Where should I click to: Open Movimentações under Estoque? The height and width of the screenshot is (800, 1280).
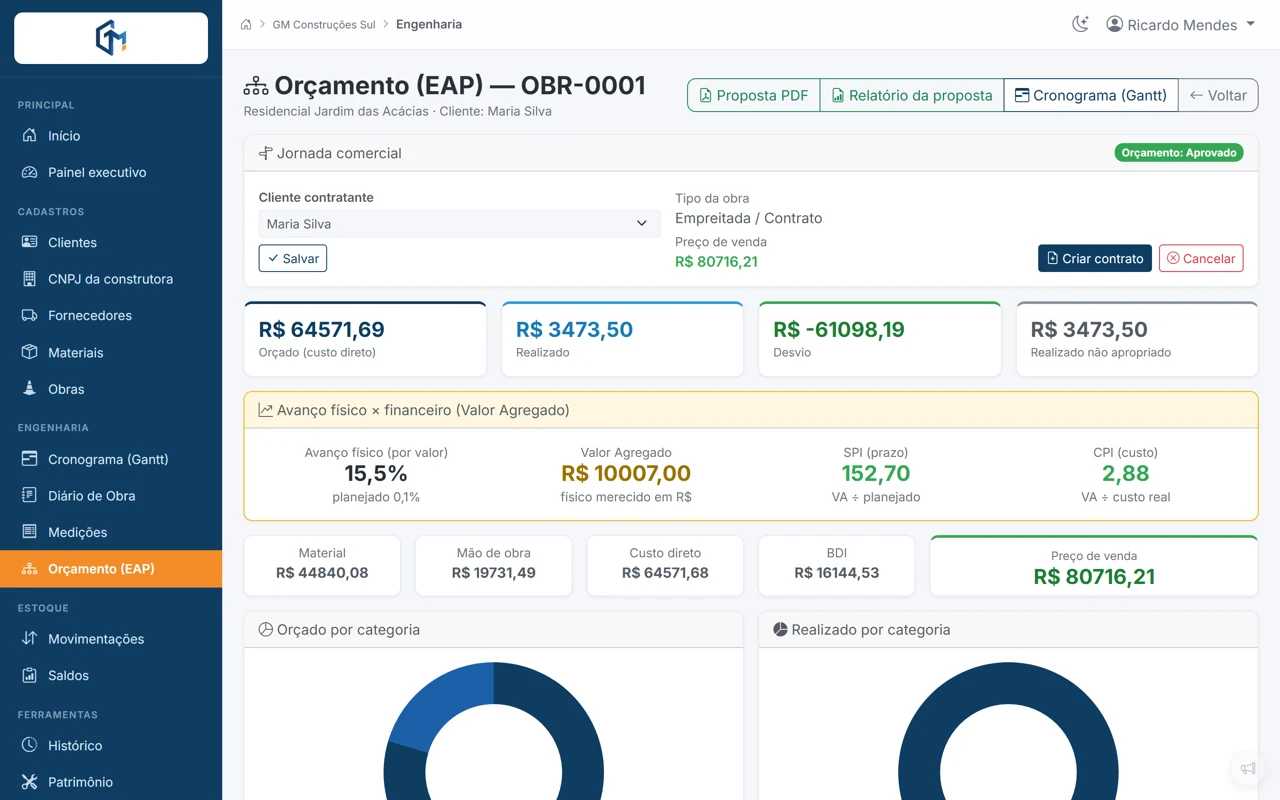(x=111, y=639)
